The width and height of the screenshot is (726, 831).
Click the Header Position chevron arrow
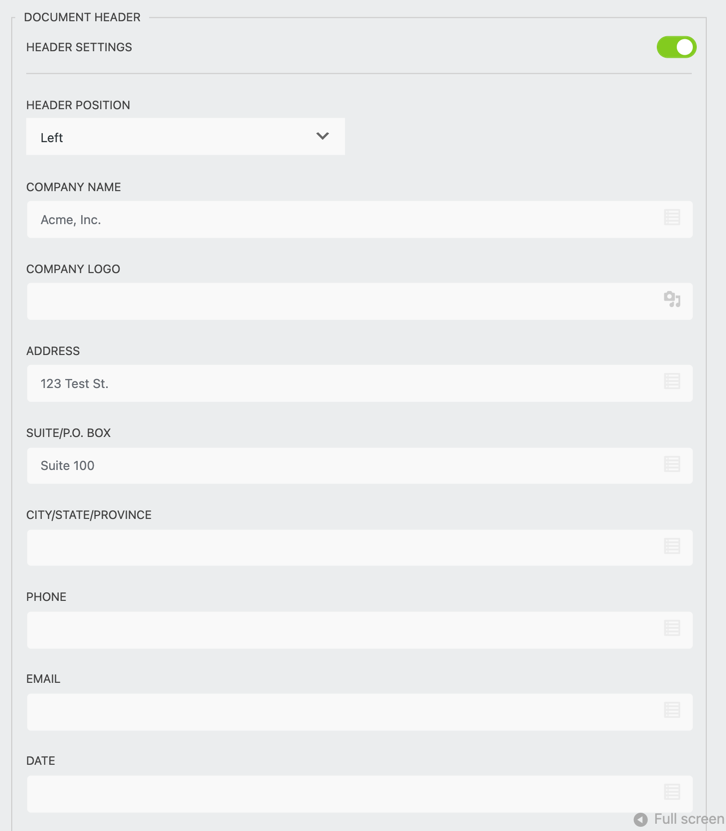[322, 136]
